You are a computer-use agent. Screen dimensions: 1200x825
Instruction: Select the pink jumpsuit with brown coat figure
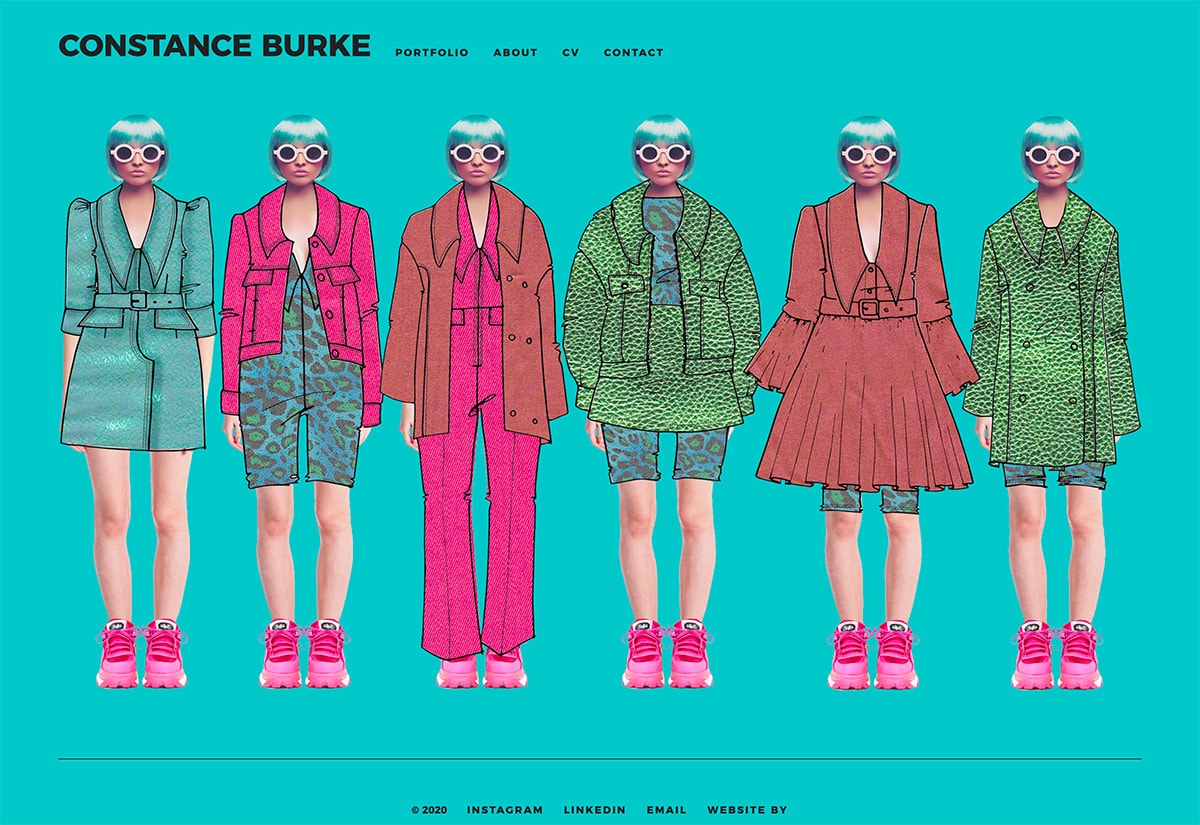pos(475,402)
